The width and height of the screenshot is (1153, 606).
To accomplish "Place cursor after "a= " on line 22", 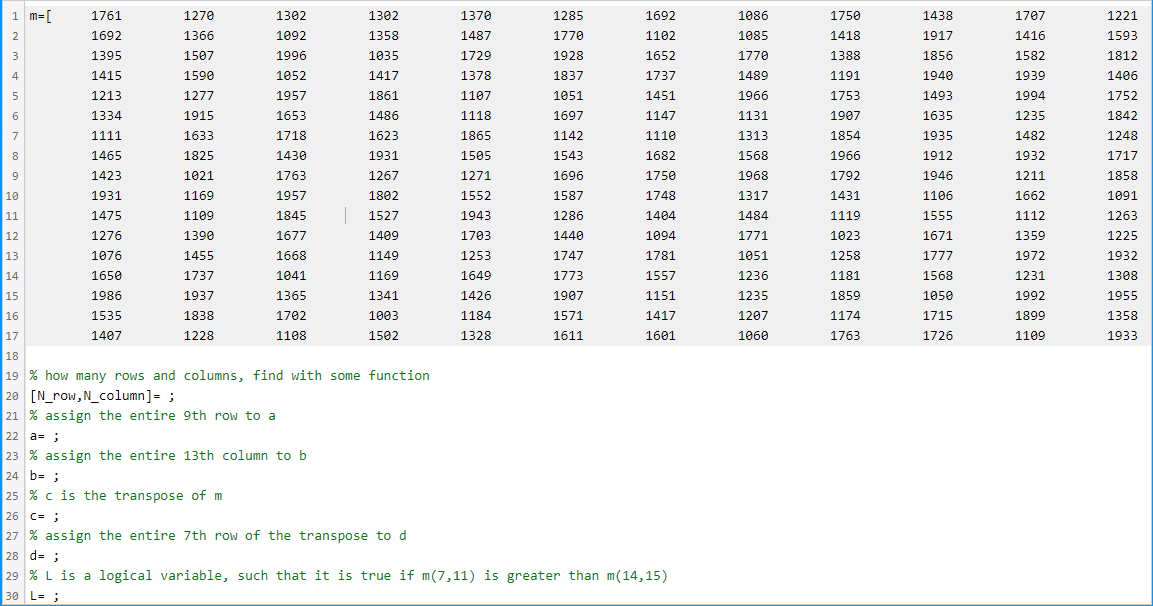I will (x=48, y=435).
